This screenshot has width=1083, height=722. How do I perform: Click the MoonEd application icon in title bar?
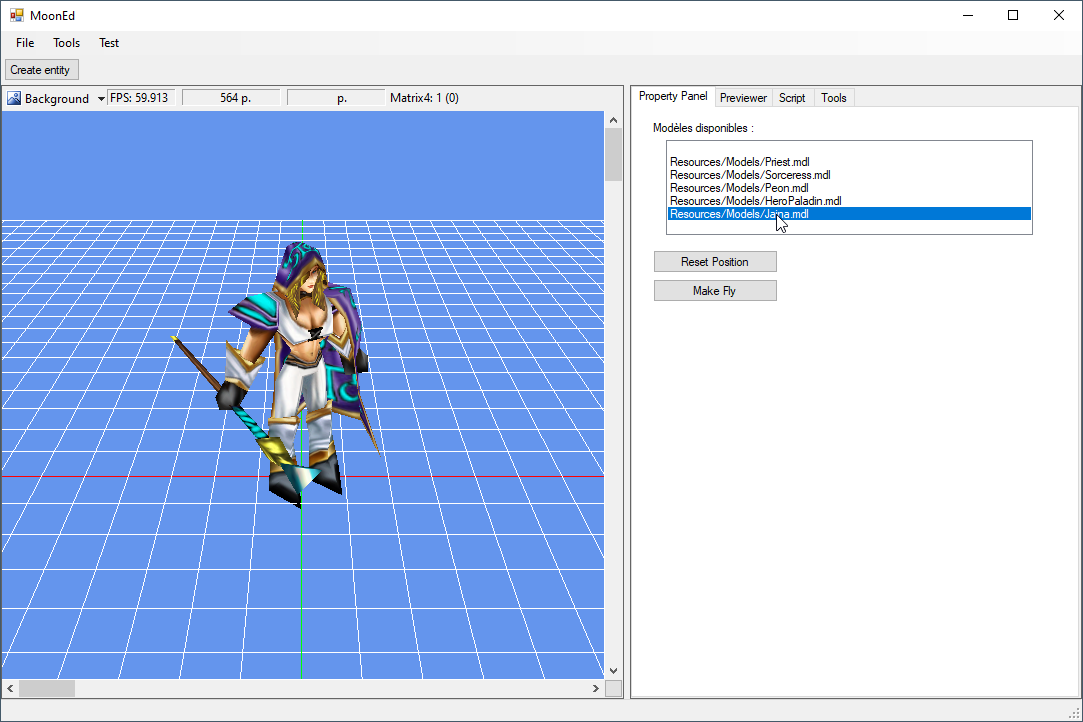point(16,16)
